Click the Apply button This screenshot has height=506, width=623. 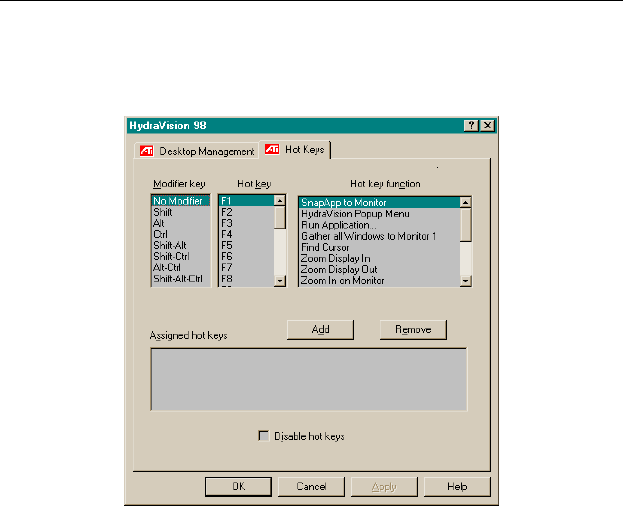coord(384,487)
